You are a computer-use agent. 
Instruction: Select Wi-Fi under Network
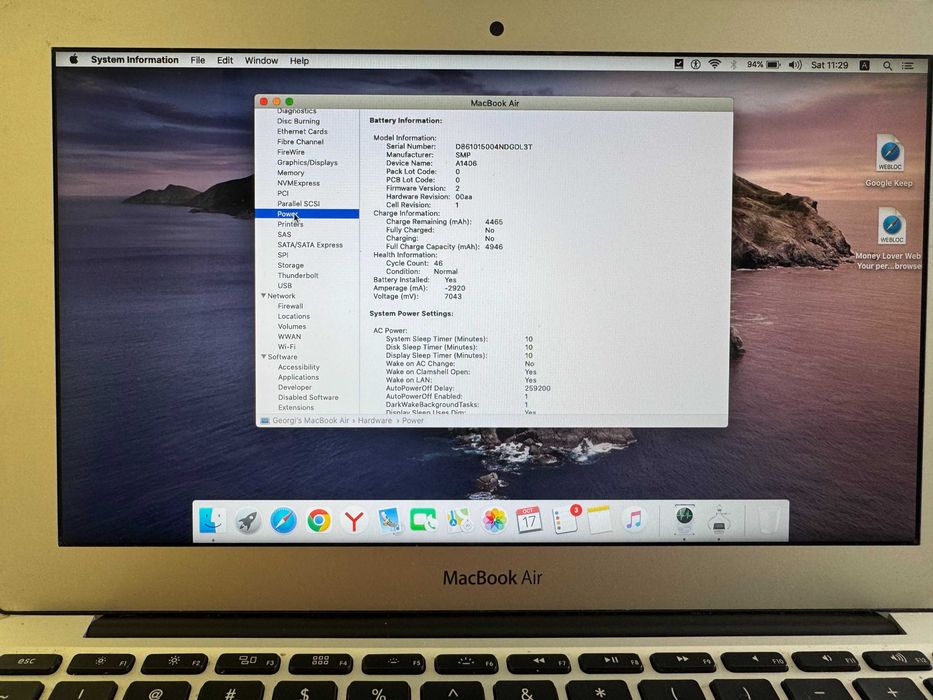pos(286,346)
